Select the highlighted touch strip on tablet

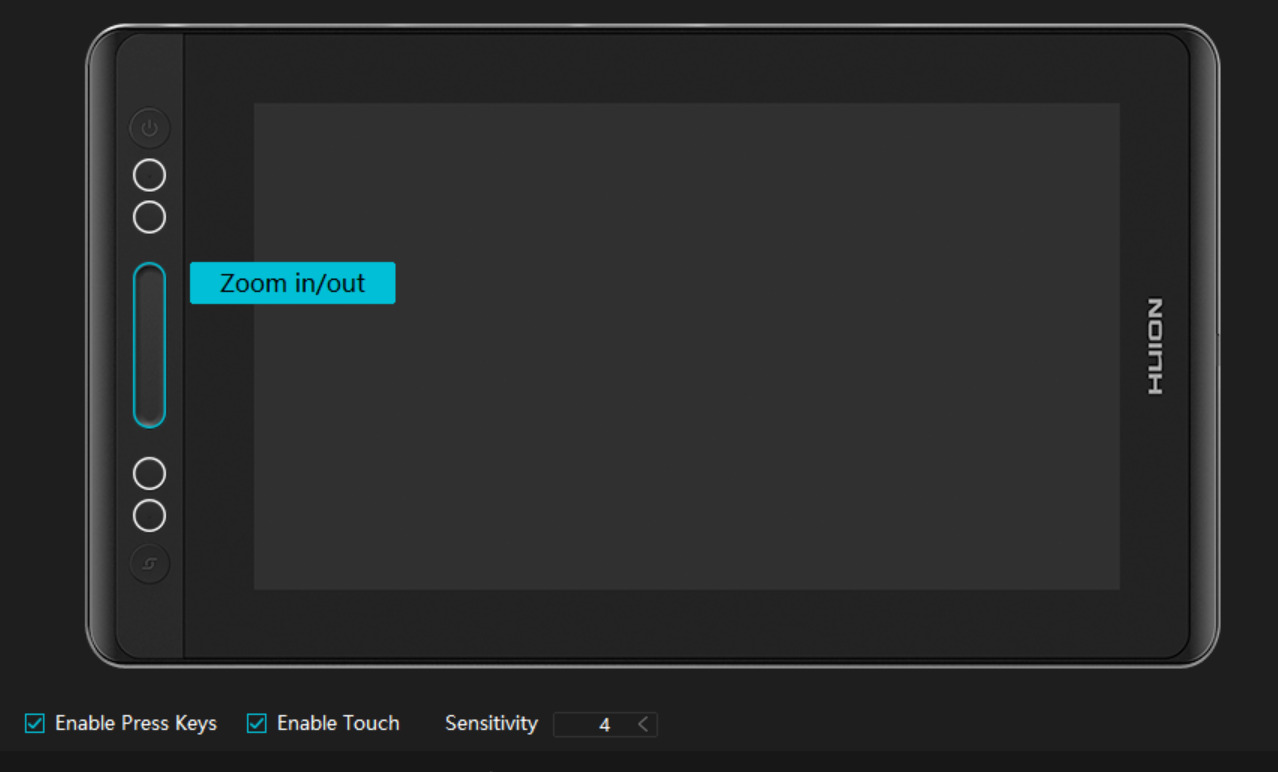pos(149,345)
